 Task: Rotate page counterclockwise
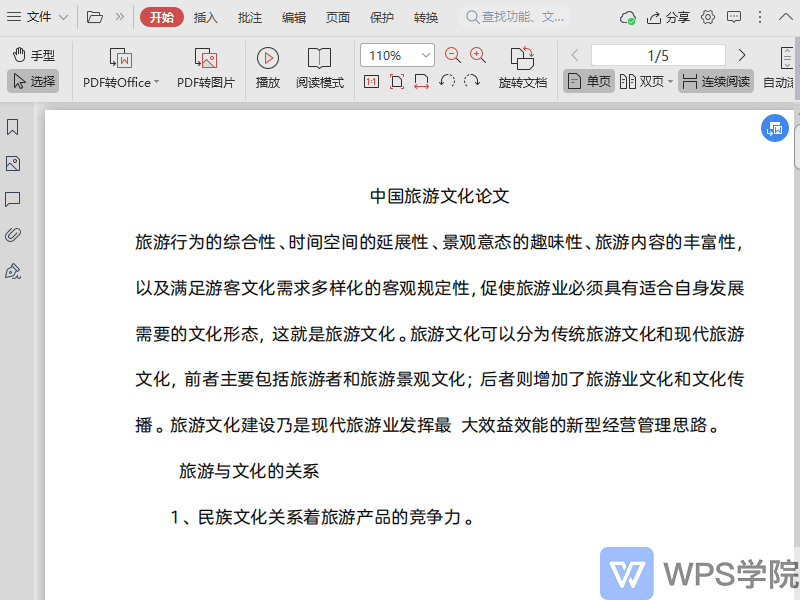[x=447, y=82]
